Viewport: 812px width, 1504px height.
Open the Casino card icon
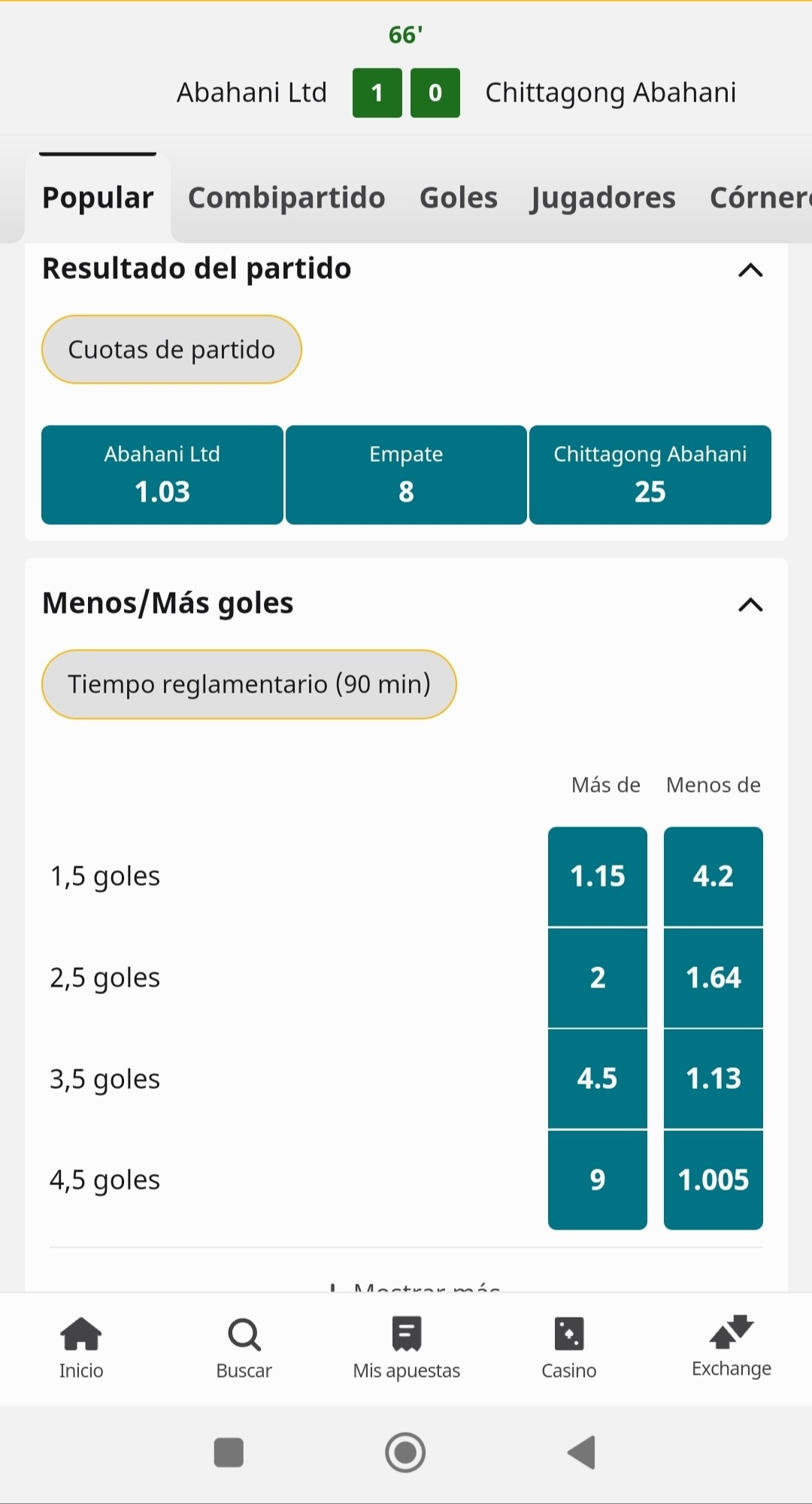pyautogui.click(x=569, y=1334)
